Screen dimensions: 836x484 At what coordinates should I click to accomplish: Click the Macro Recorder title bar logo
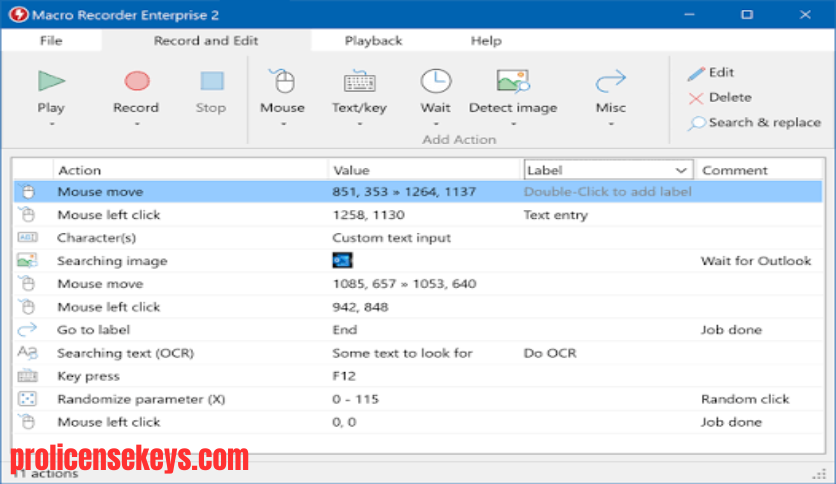19,14
